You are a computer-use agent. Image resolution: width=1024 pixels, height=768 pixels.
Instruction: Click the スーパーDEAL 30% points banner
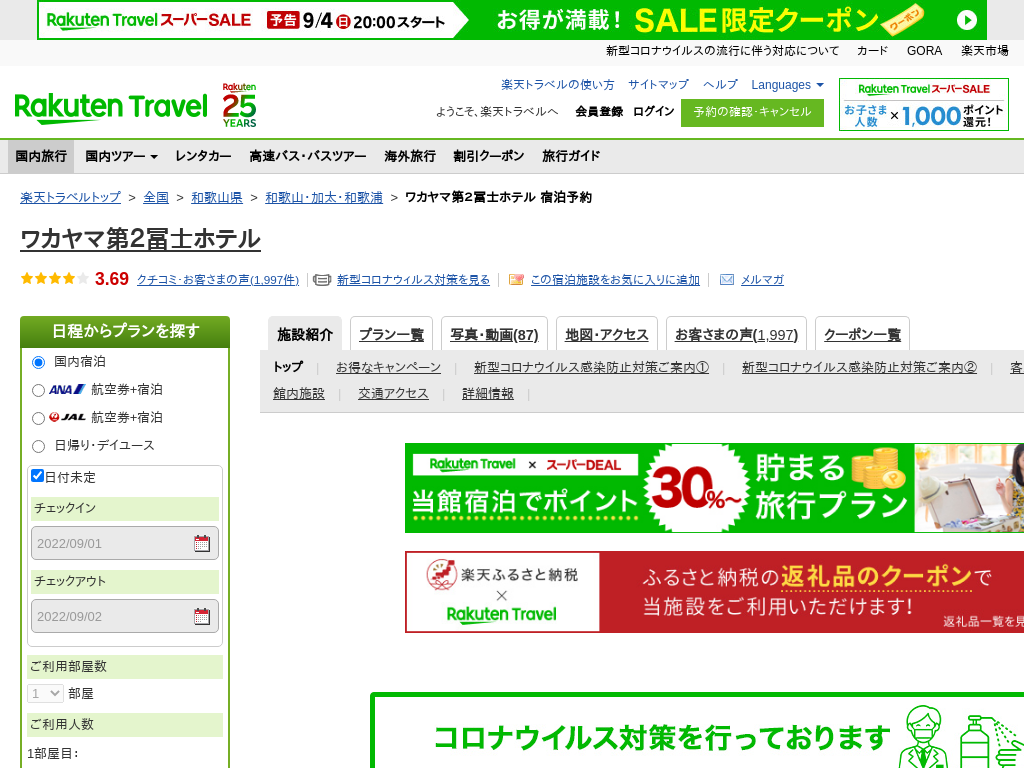pos(714,488)
